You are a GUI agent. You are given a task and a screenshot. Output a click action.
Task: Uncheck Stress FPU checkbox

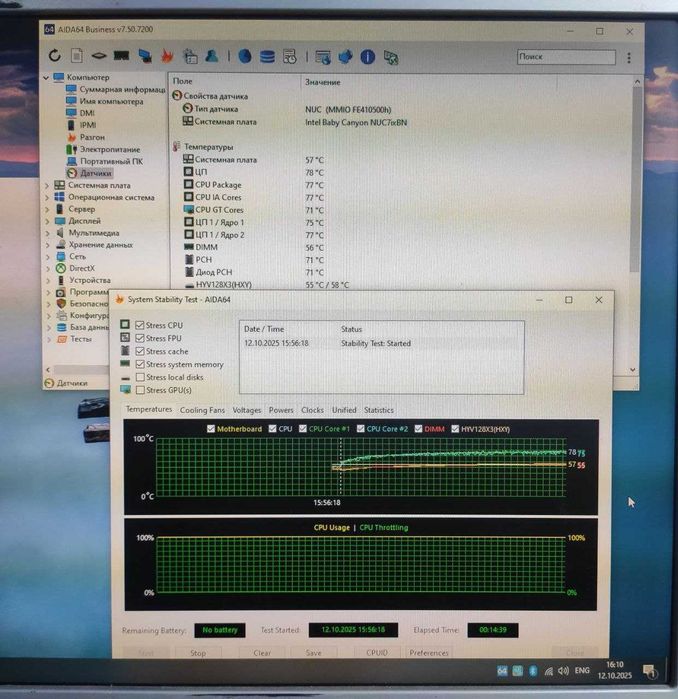140,338
